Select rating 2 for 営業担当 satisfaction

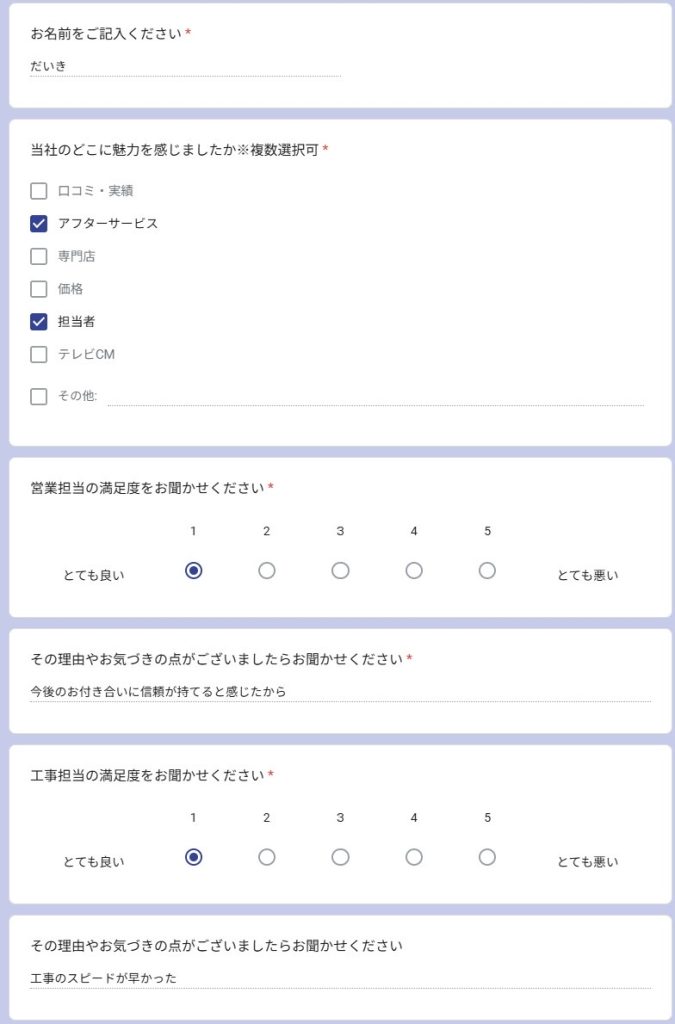pyautogui.click(x=266, y=571)
